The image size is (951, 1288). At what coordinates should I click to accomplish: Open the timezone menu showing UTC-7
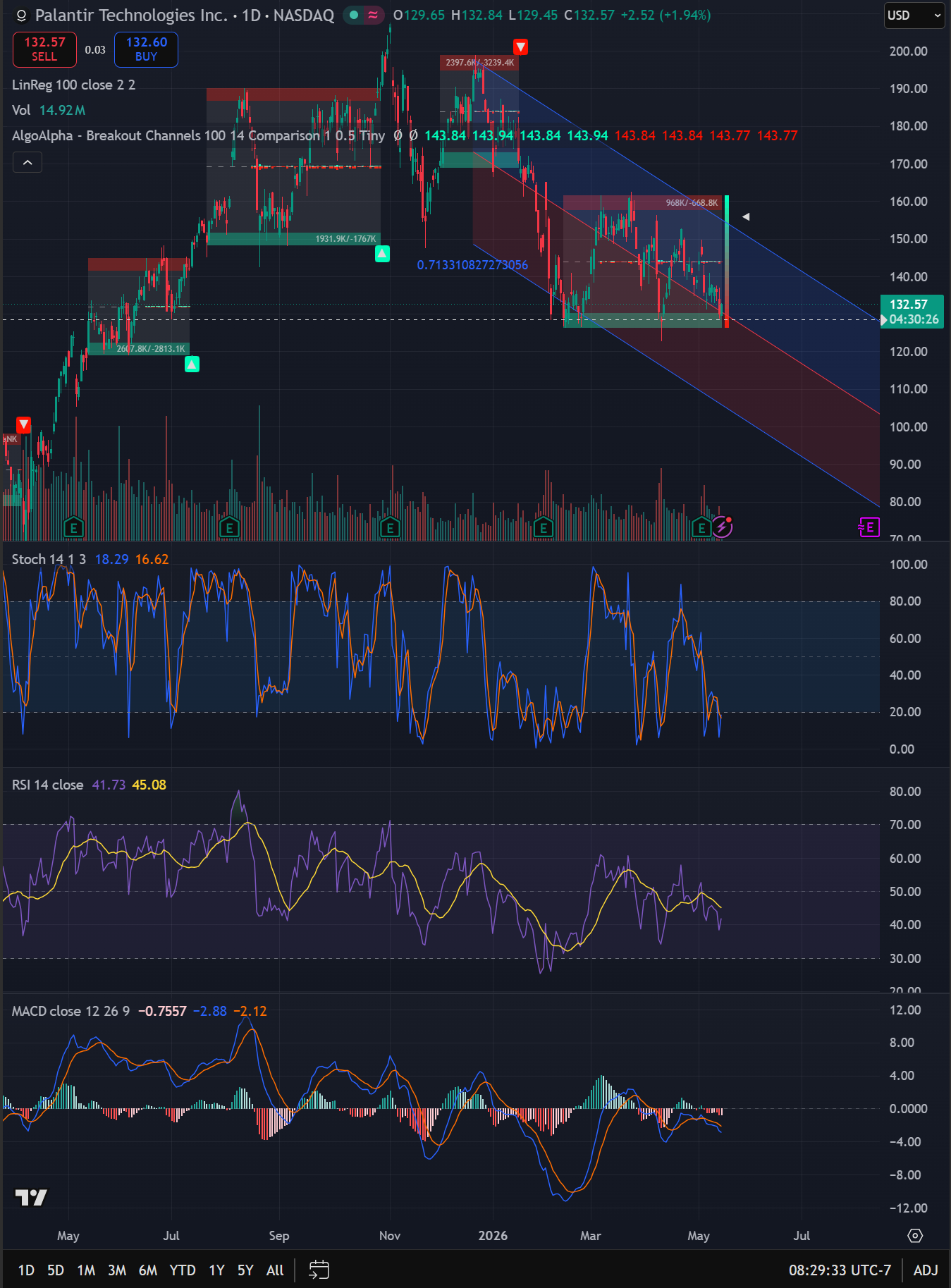tap(840, 1270)
